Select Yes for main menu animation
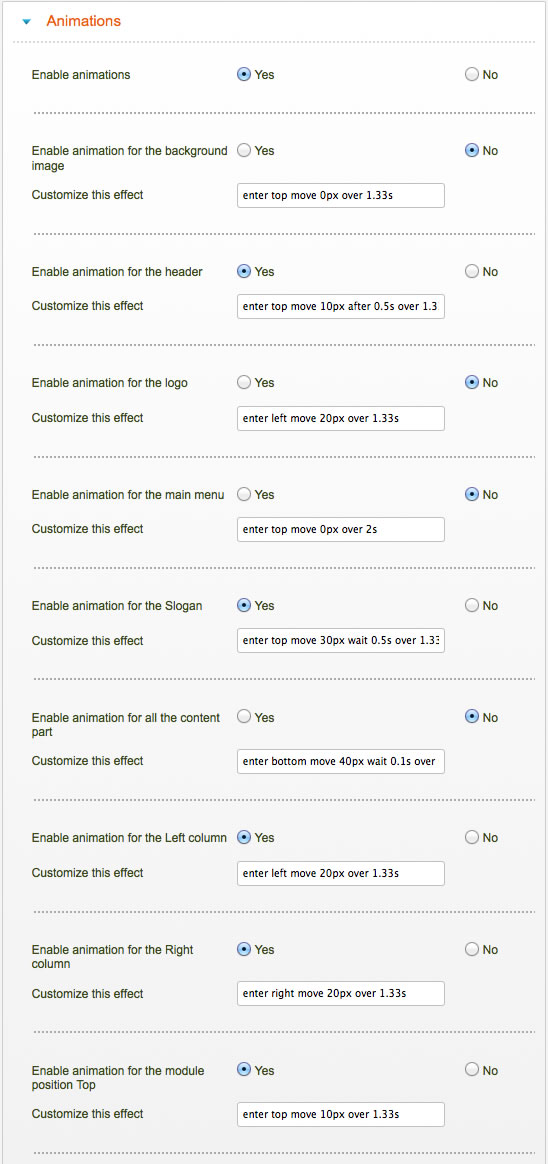 [x=244, y=494]
